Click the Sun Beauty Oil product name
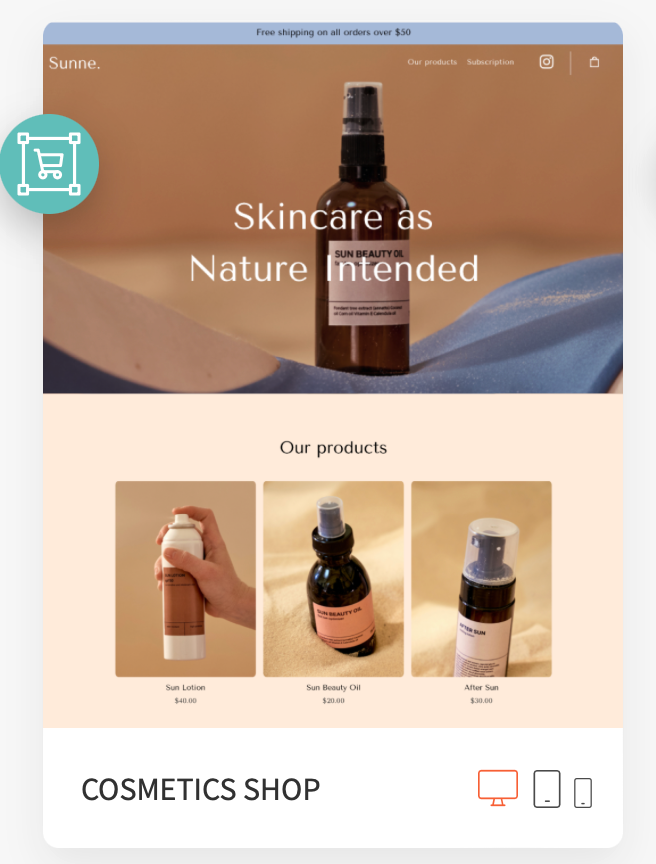The width and height of the screenshot is (656, 864). [333, 687]
